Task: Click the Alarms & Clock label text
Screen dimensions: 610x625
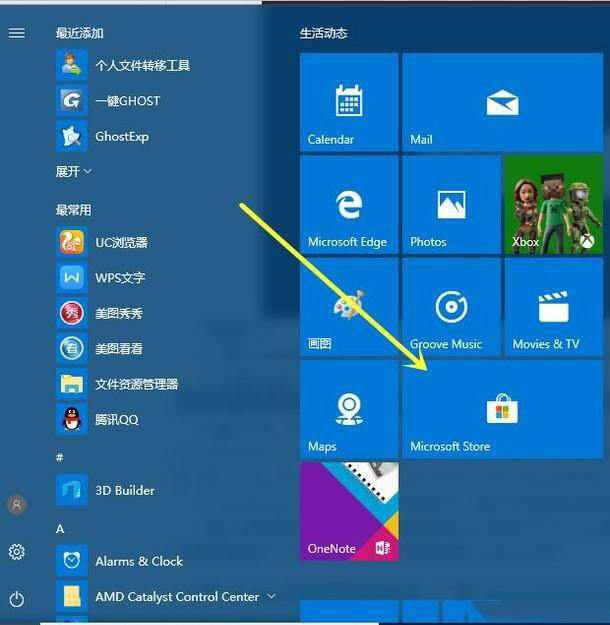Action: point(139,562)
